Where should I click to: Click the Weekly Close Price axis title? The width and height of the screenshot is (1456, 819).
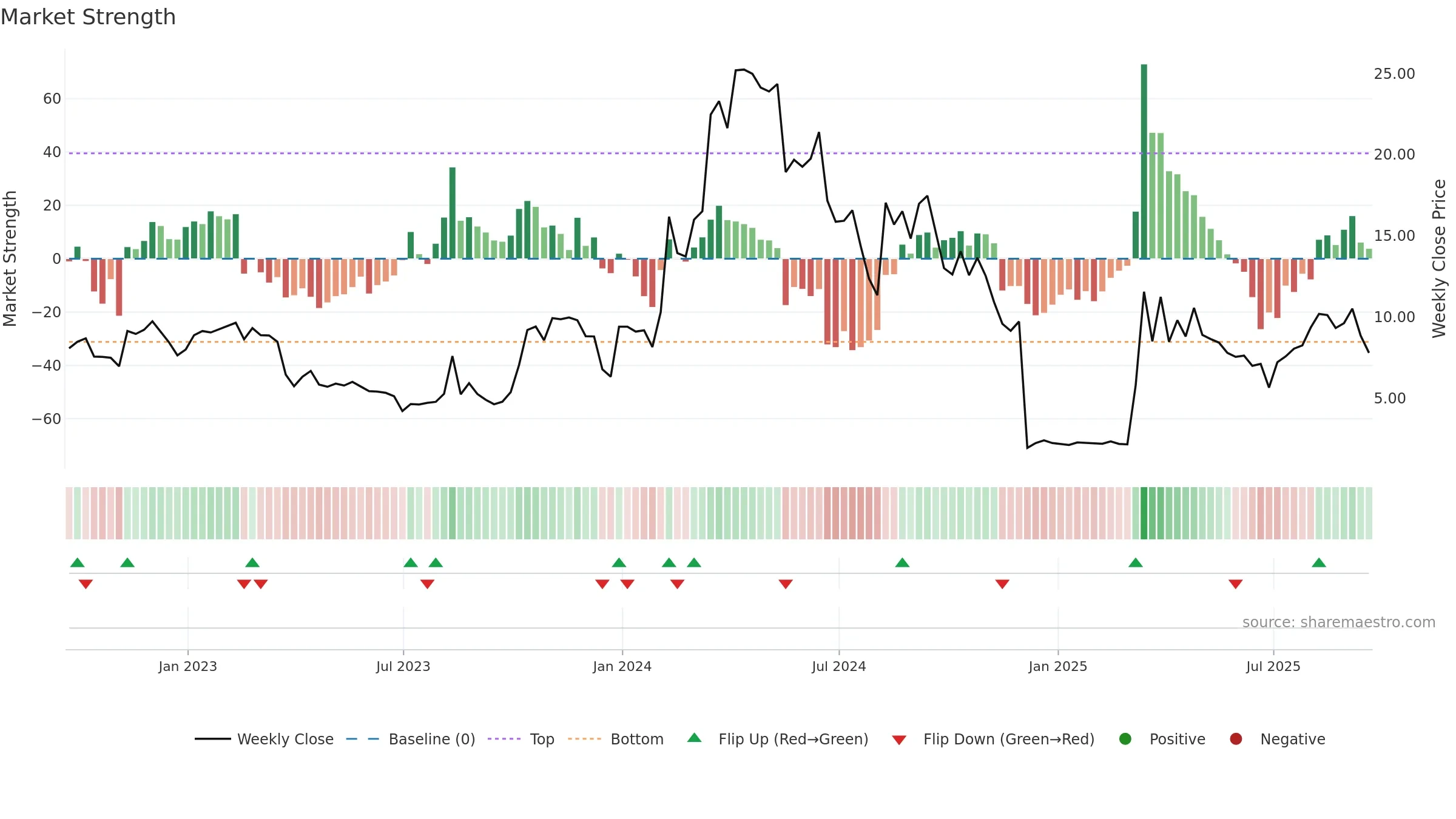[x=1439, y=258]
